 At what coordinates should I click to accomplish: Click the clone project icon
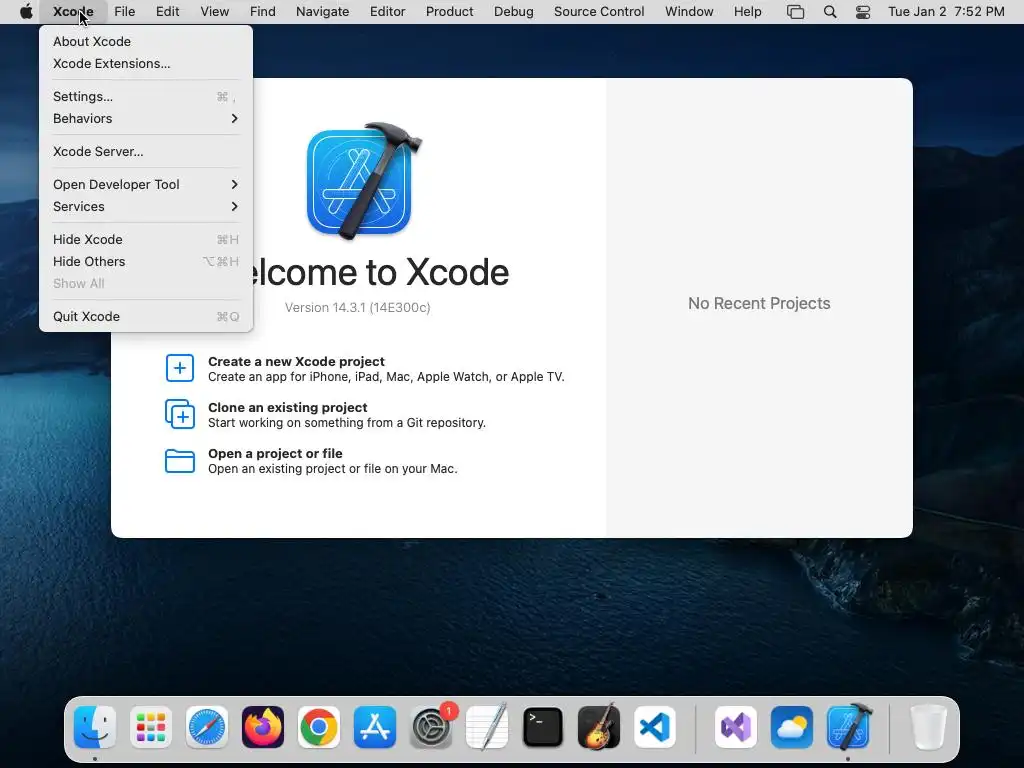click(x=180, y=414)
